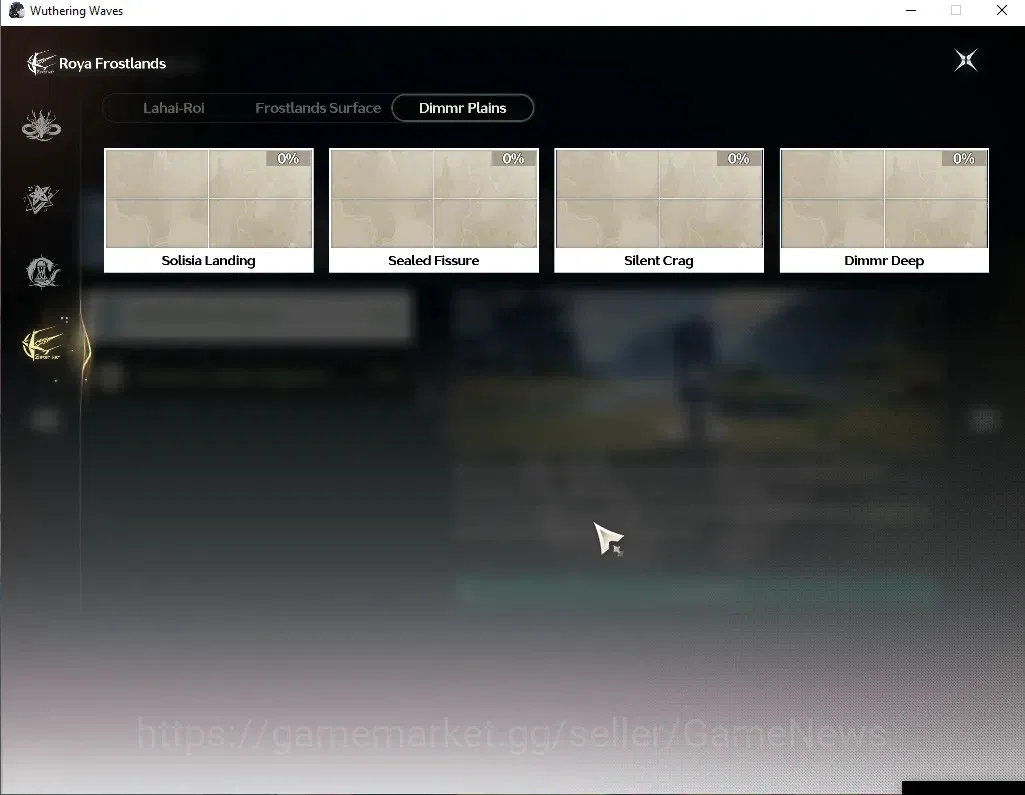Select the Silent Crag map card
The height and width of the screenshot is (795, 1025).
659,210
